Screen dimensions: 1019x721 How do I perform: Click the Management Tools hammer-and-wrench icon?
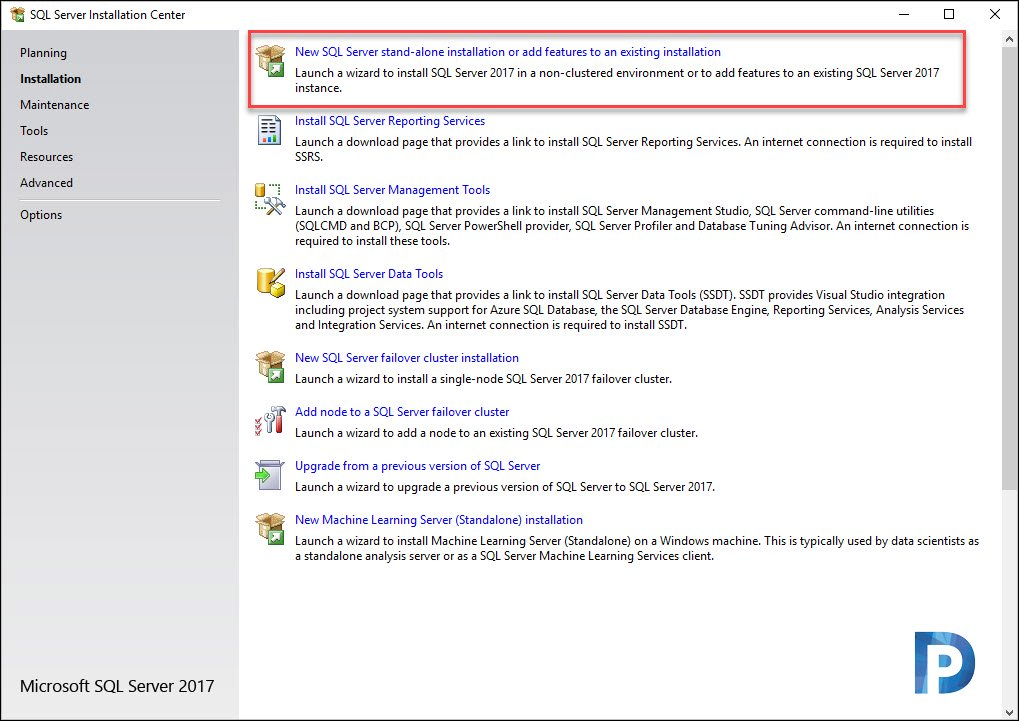coord(270,199)
